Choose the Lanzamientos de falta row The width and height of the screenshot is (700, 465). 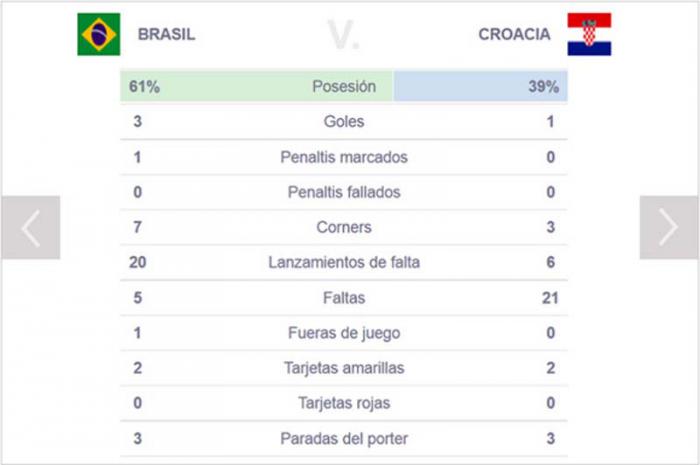[x=344, y=262]
